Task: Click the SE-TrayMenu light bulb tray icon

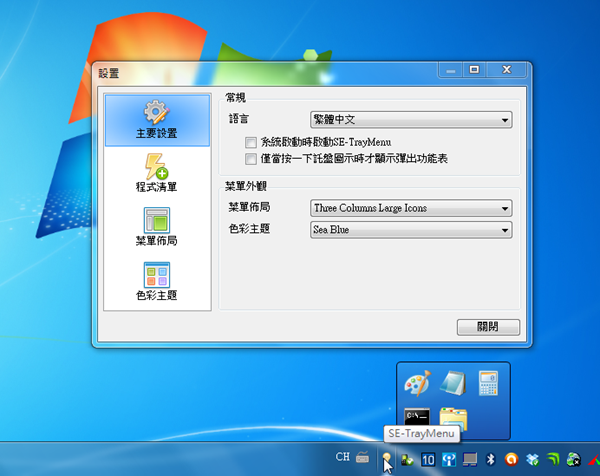Action: [x=387, y=458]
